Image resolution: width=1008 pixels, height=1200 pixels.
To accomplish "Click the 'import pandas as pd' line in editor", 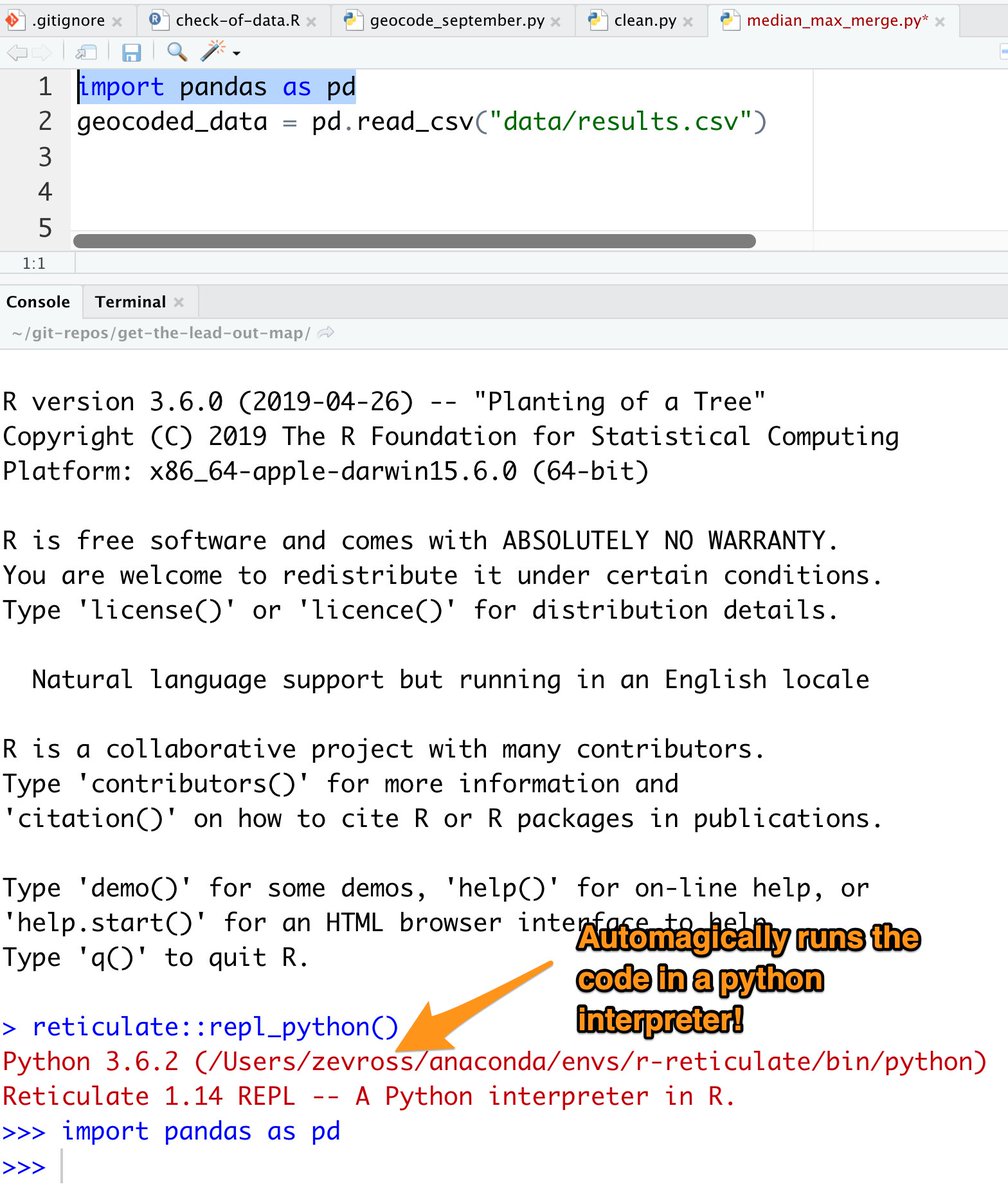I will pos(217,87).
